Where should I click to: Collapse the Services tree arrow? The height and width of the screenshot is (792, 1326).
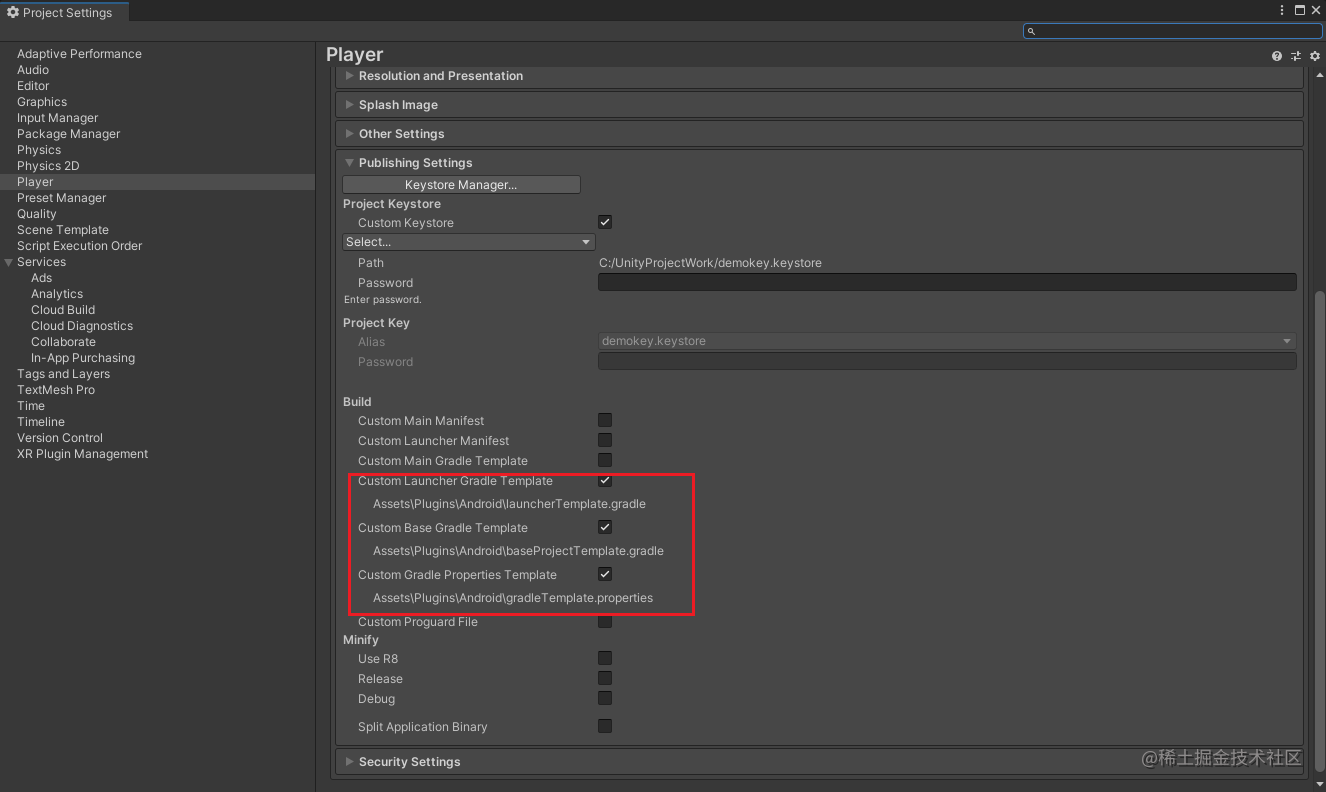pyautogui.click(x=9, y=262)
